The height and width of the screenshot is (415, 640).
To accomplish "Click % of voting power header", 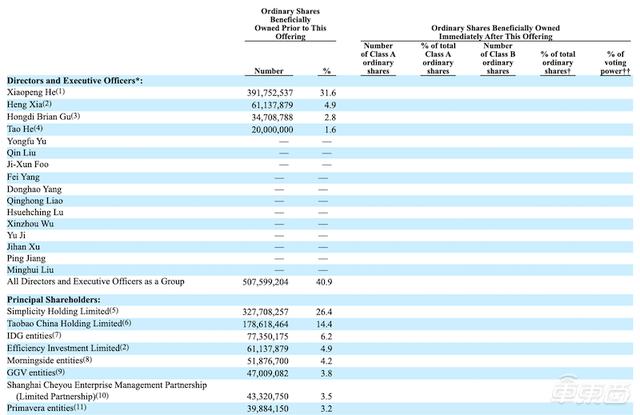I will 615,62.
